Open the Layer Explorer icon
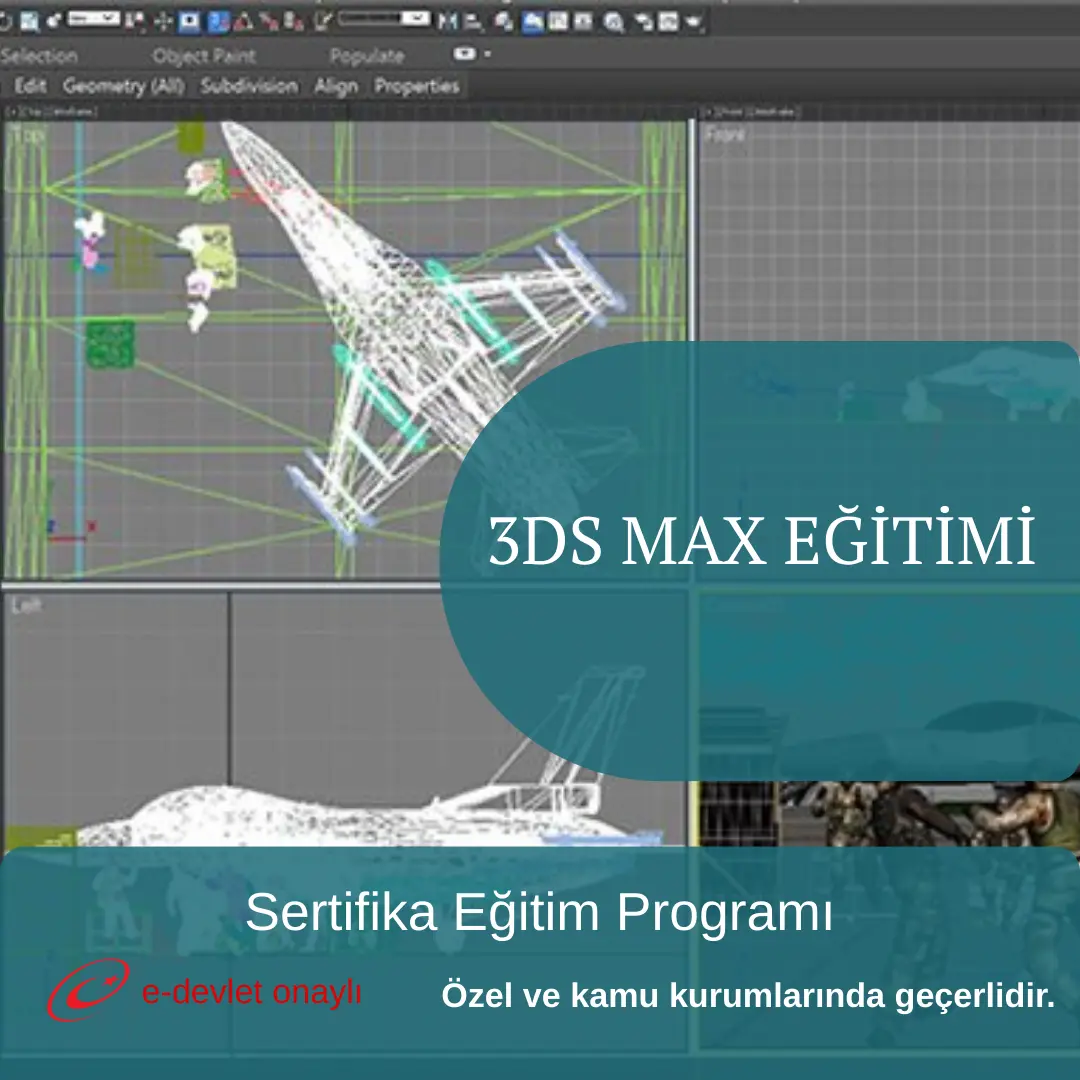Image resolution: width=1080 pixels, height=1080 pixels. 503,23
